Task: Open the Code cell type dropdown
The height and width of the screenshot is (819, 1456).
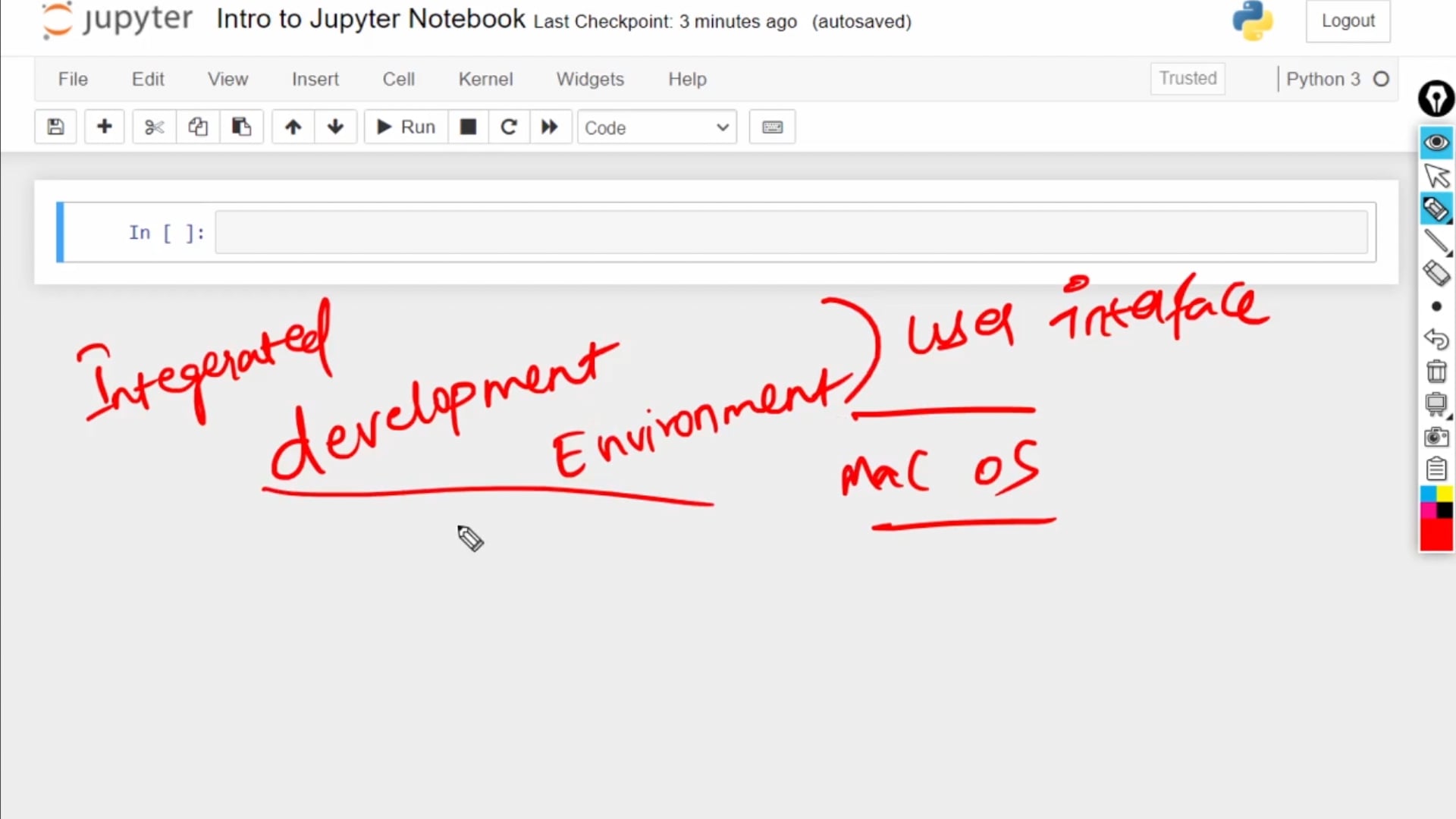Action: (657, 127)
